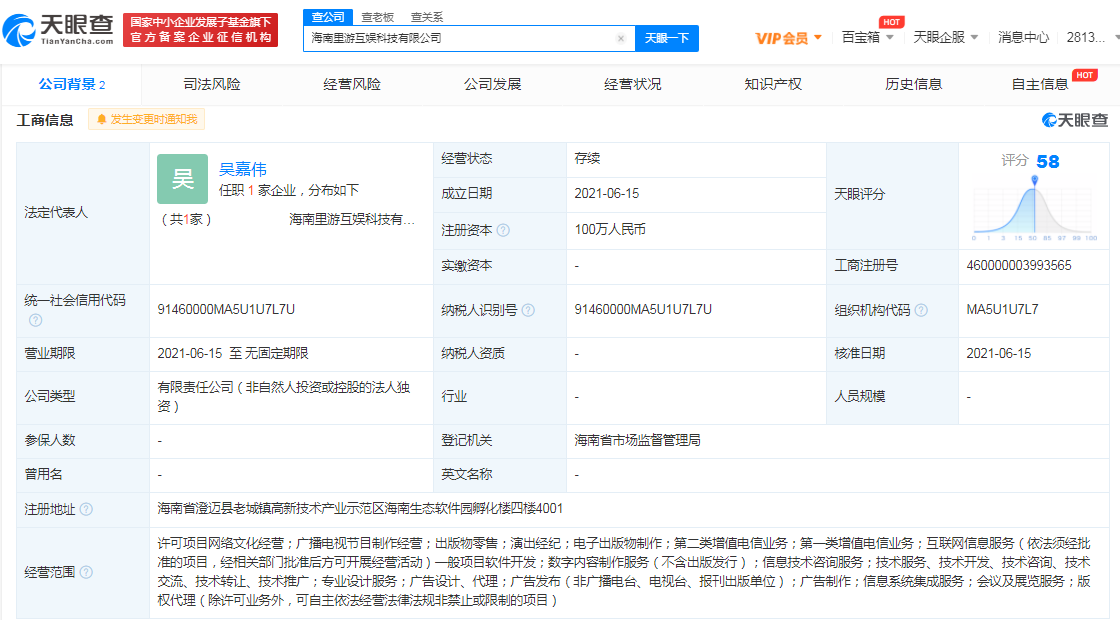This screenshot has height=620, width=1120.
Task: Click the 吴 avatar of the legal representative
Action: 182,179
